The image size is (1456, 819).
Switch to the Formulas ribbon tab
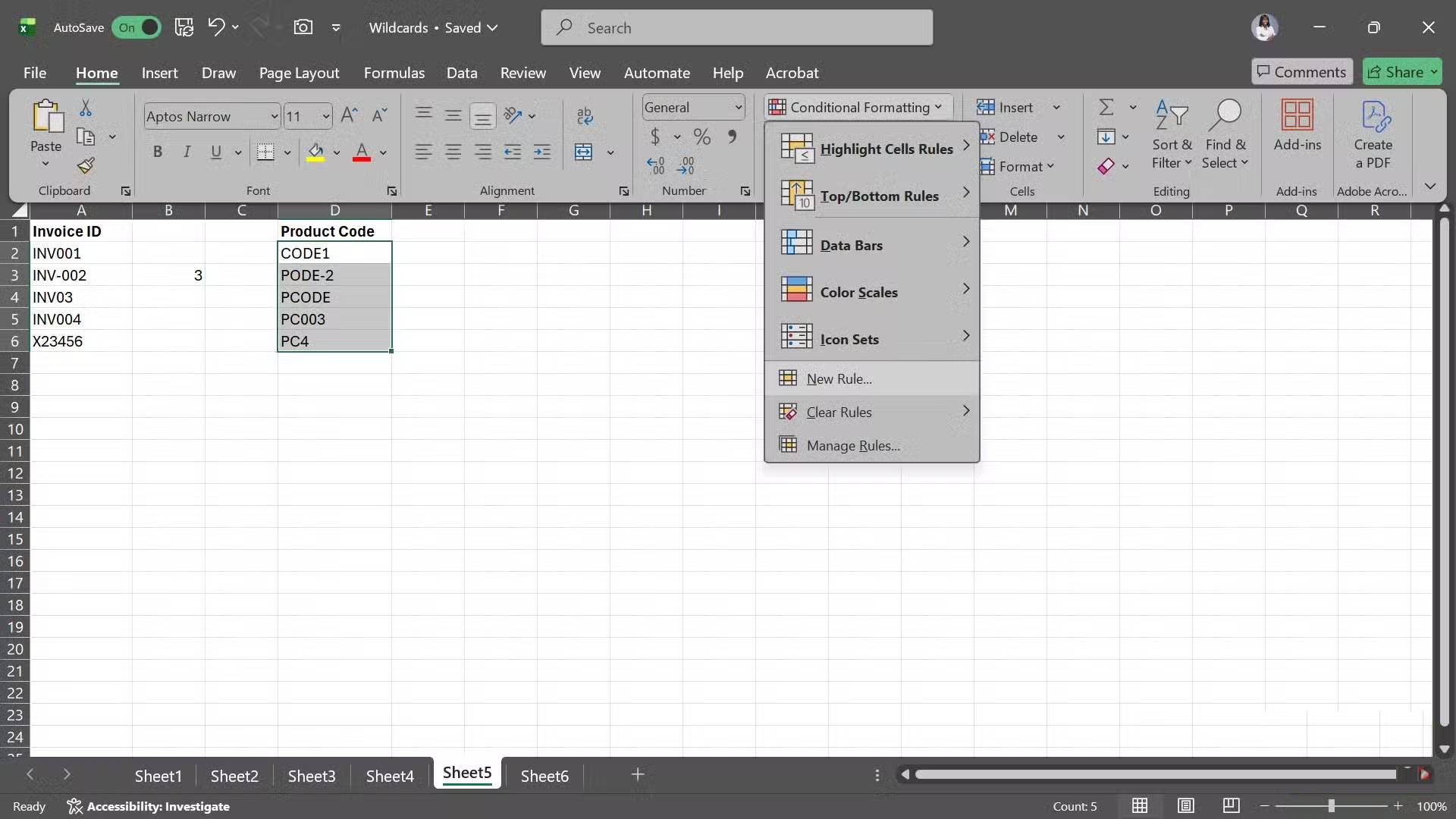coord(394,73)
